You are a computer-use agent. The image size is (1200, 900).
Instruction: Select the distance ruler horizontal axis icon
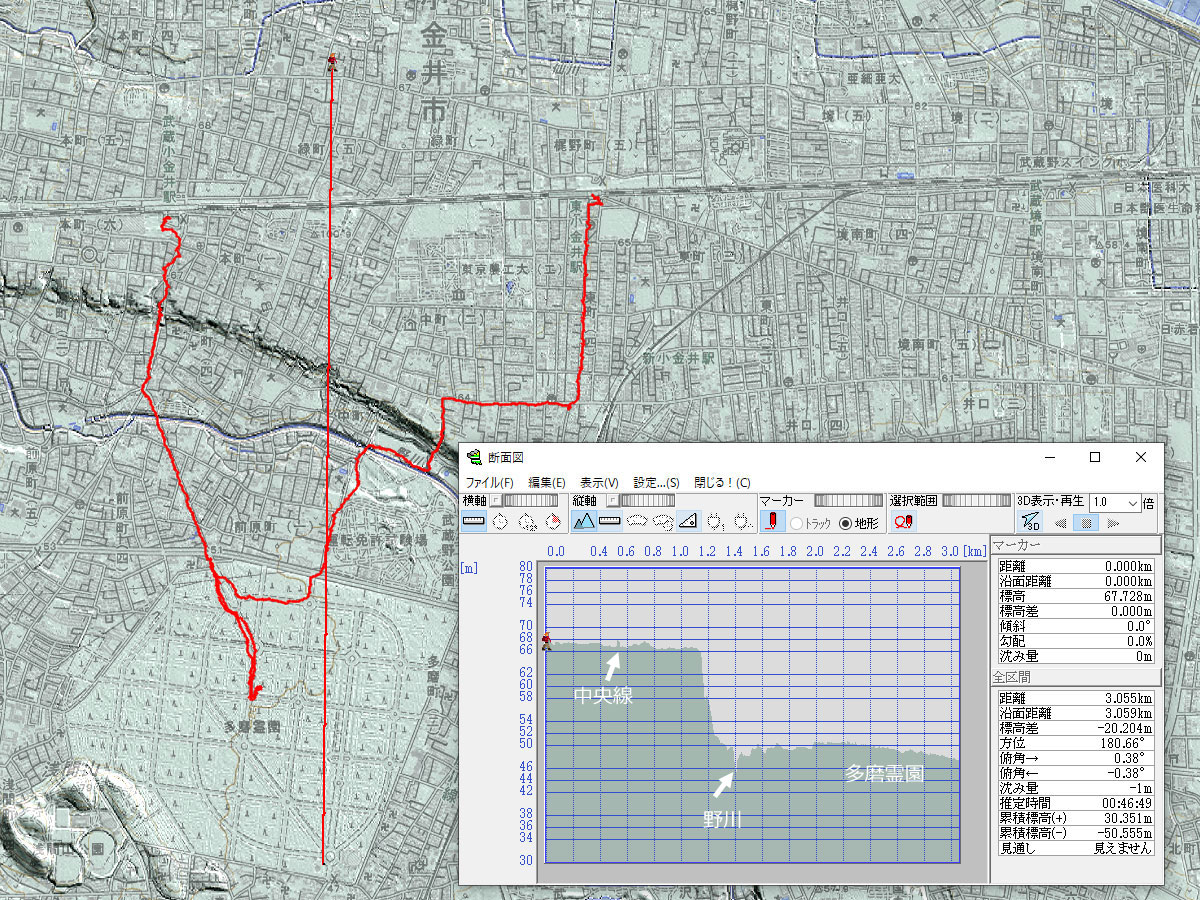[x=474, y=521]
